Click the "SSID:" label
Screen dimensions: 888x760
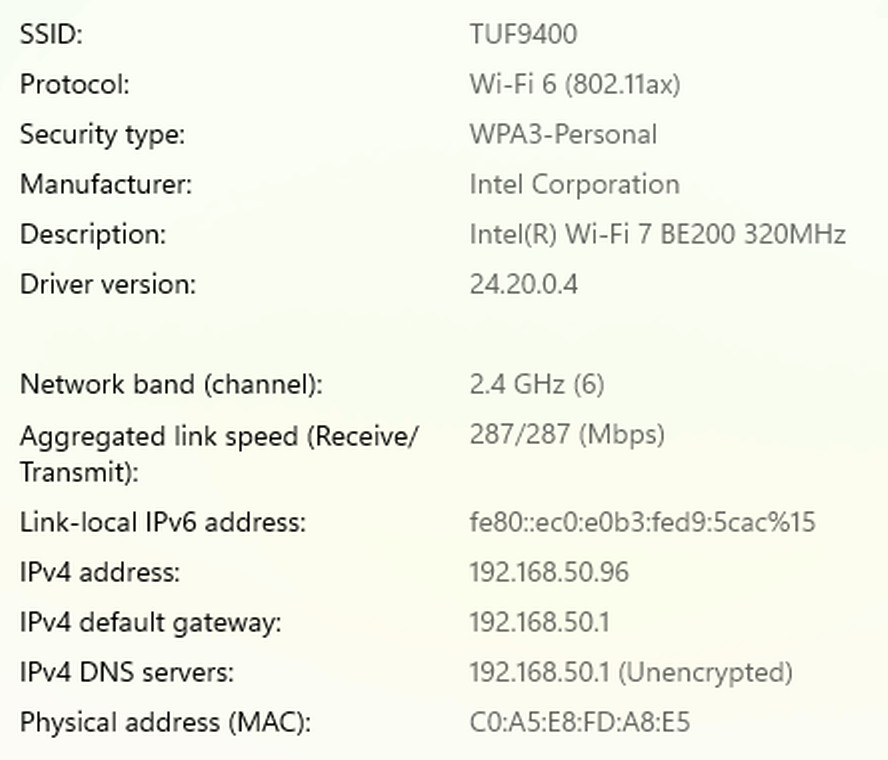coord(51,34)
